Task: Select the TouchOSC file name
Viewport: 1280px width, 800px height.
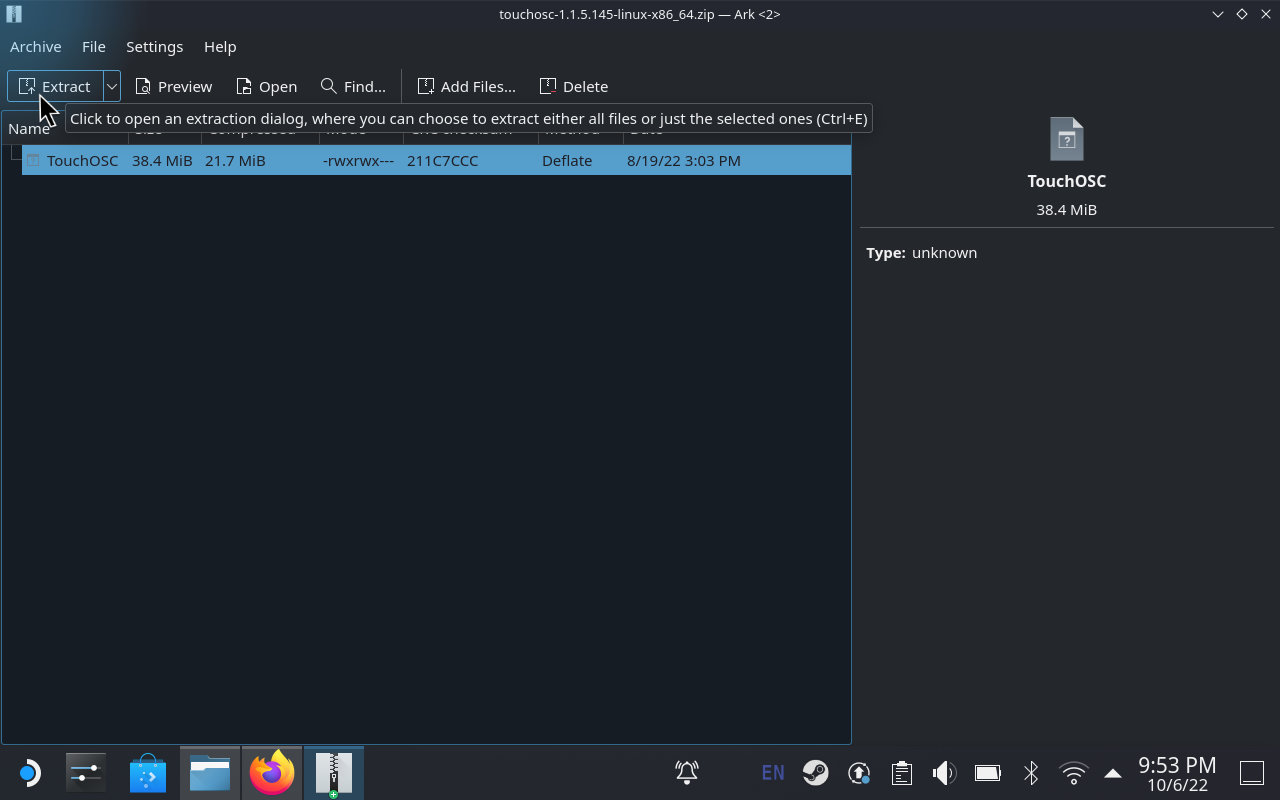Action: (82, 160)
